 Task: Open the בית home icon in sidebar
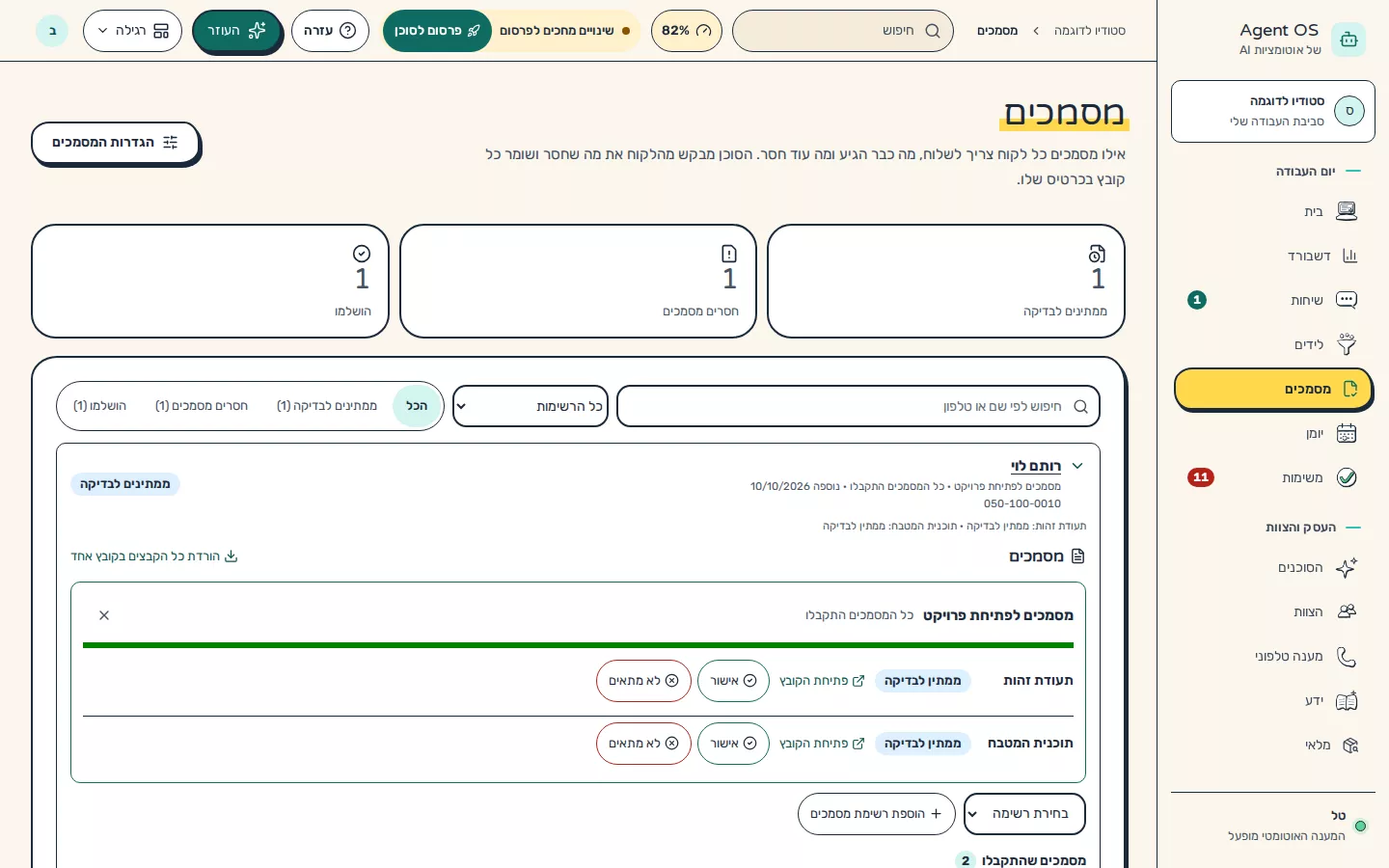pyautogui.click(x=1347, y=211)
